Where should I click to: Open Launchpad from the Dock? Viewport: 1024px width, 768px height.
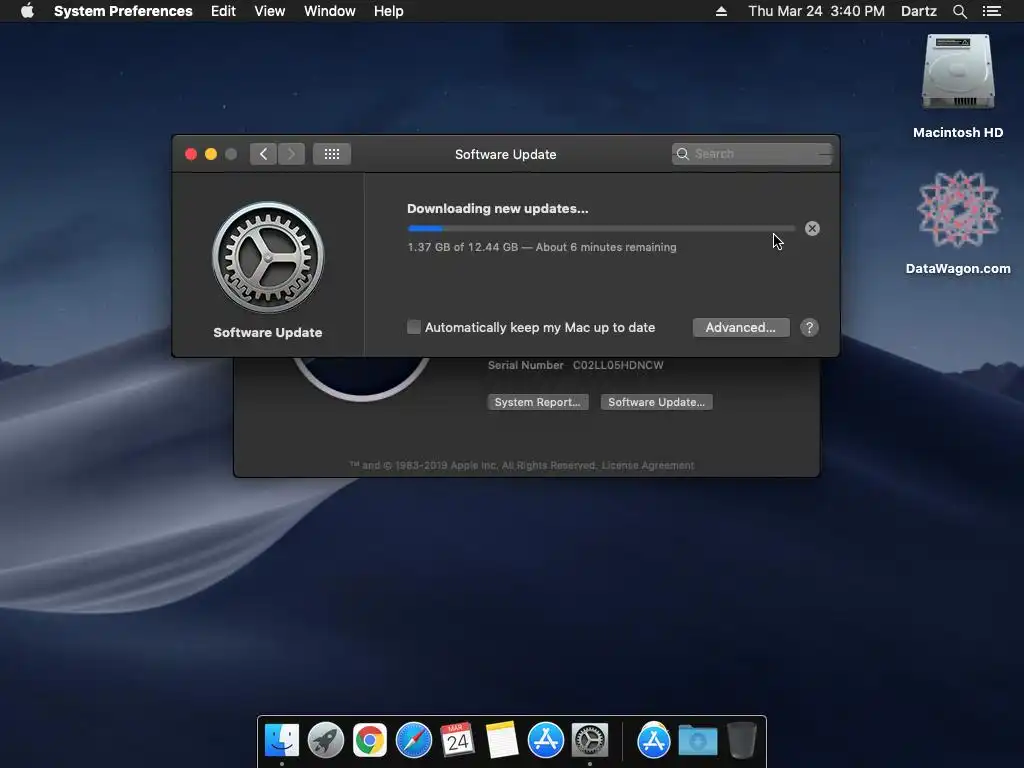[x=326, y=741]
